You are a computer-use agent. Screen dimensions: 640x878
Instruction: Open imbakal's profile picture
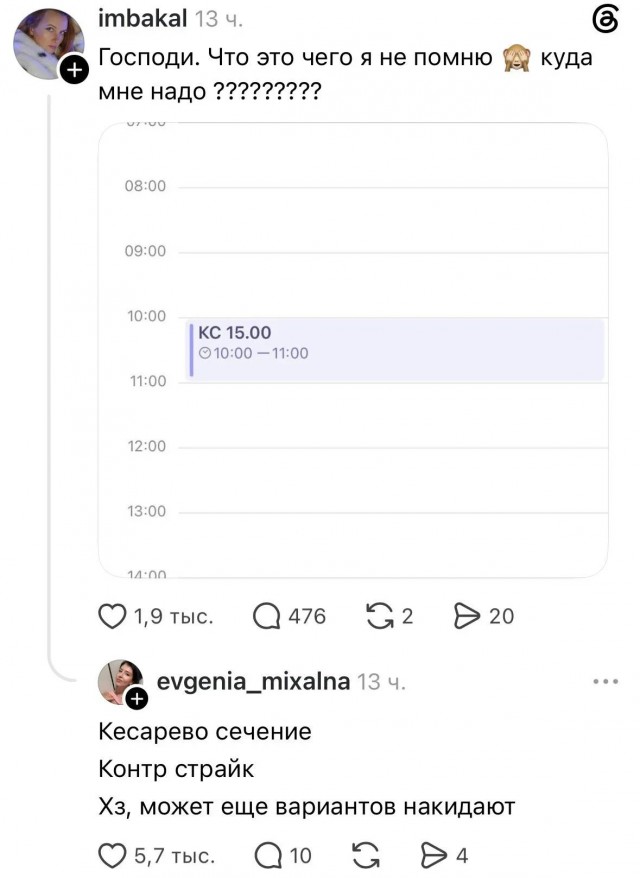click(49, 44)
